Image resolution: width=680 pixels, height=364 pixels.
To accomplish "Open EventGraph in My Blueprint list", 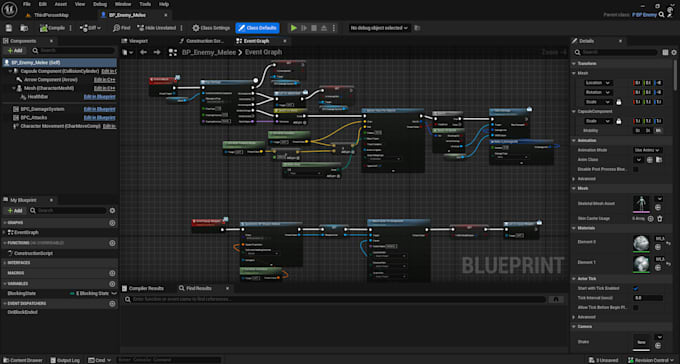I will pos(26,233).
